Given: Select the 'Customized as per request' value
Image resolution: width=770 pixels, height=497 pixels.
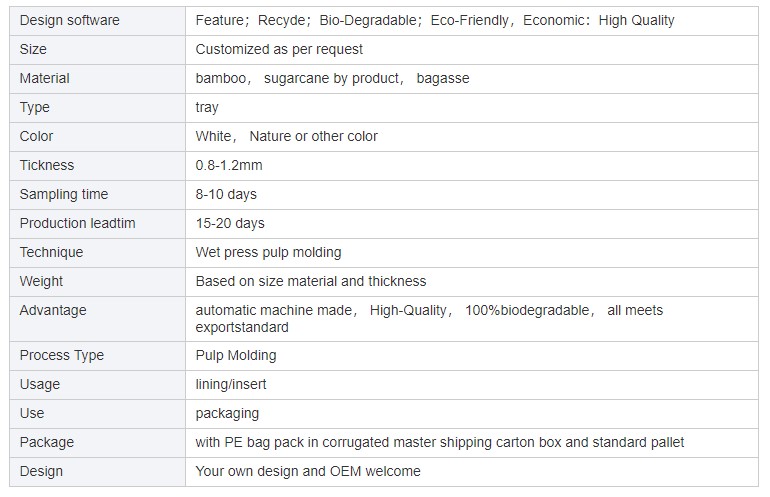Looking at the screenshot, I should pos(279,49).
